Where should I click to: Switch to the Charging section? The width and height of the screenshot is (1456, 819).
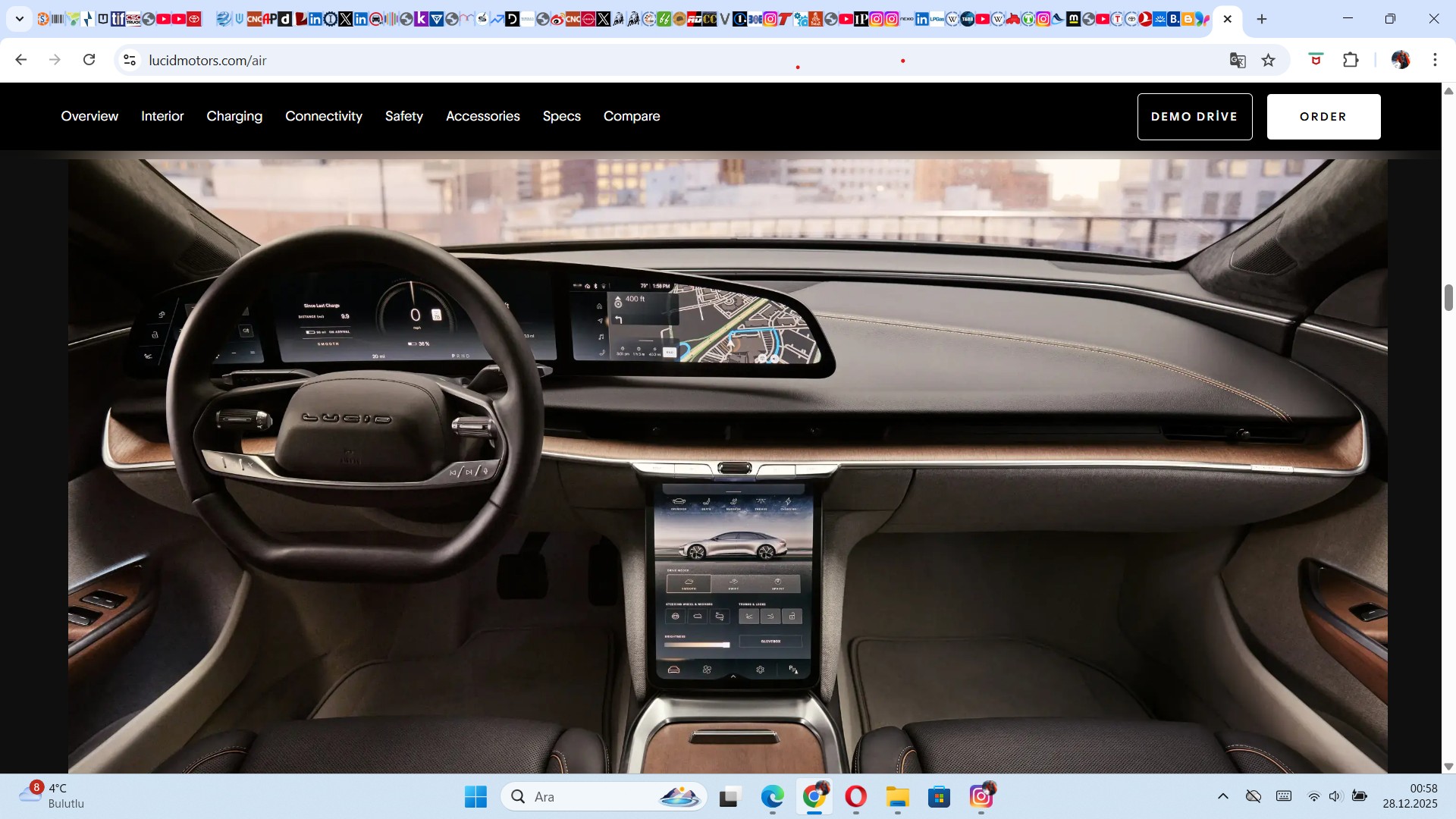point(234,116)
